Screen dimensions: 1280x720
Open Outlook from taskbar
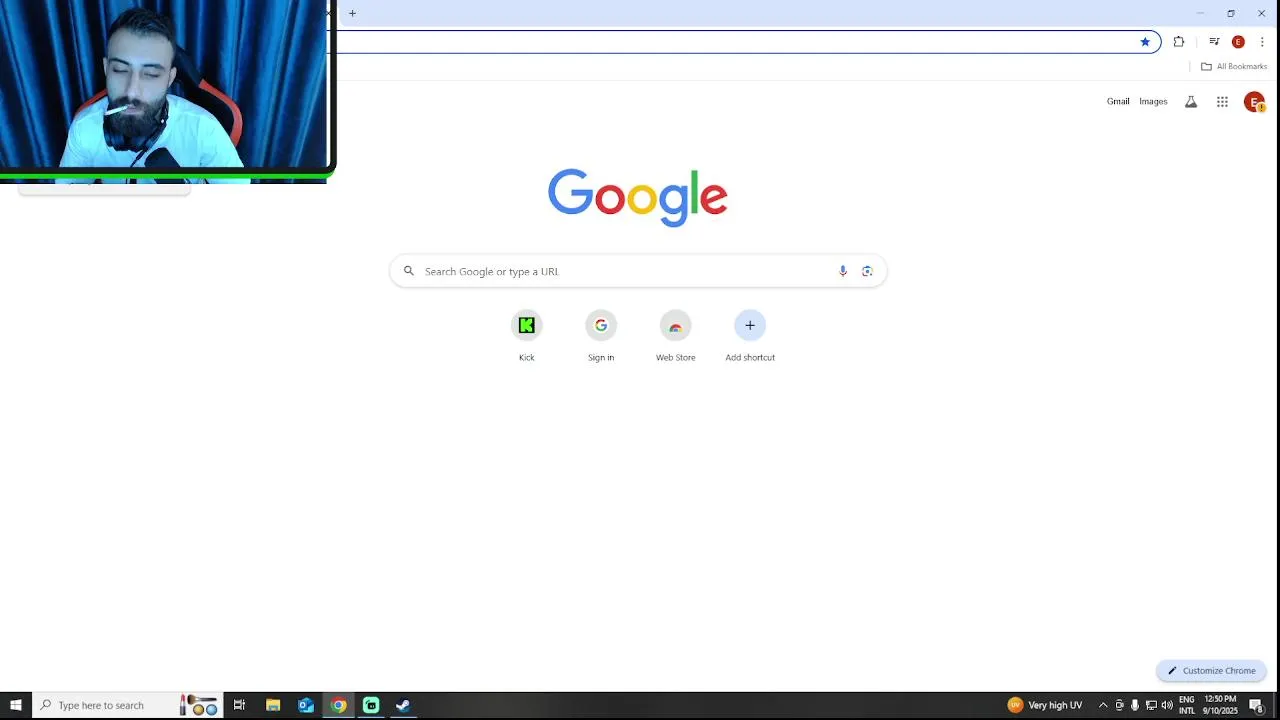click(x=306, y=705)
